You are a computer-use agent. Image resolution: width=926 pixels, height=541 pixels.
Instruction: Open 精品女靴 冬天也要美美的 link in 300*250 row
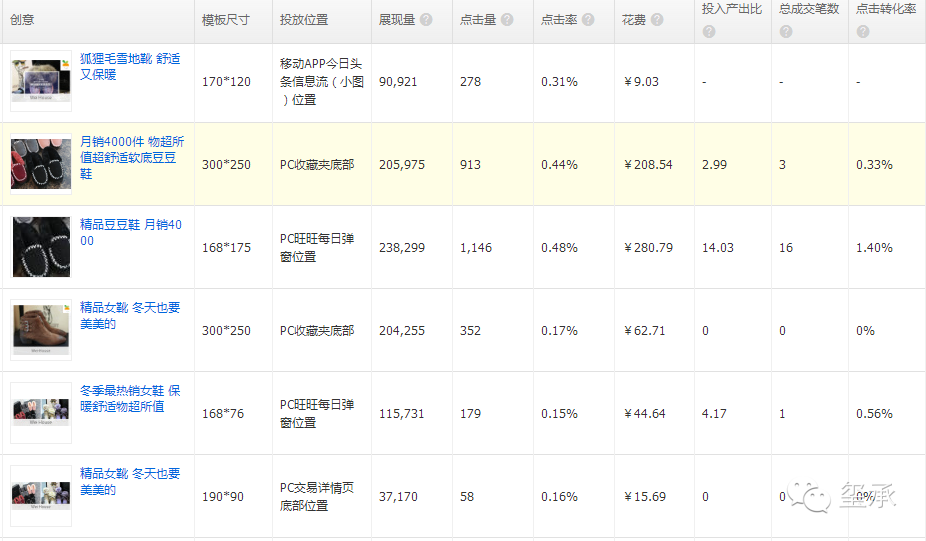click(130, 315)
